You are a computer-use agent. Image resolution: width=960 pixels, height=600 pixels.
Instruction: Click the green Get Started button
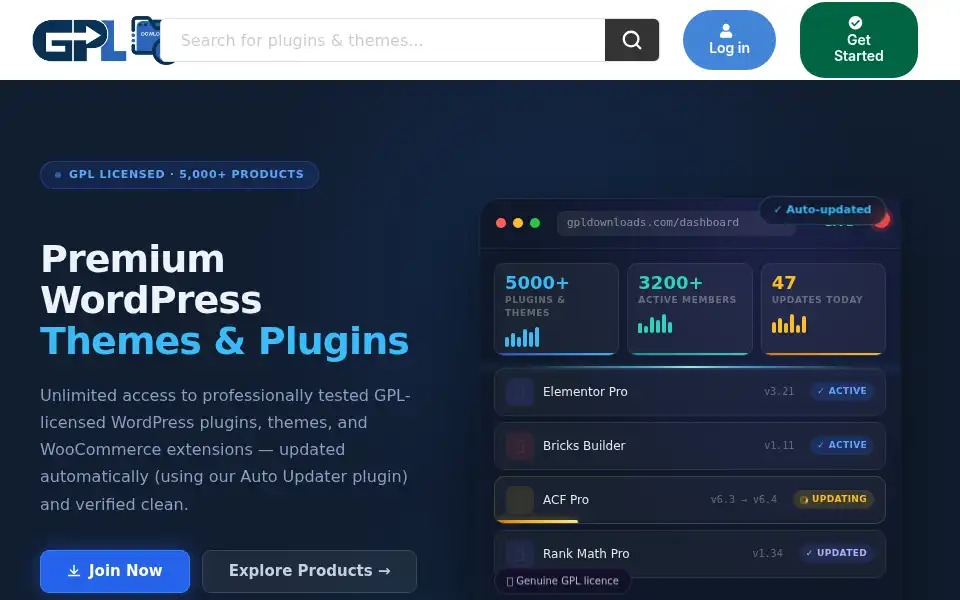click(x=858, y=40)
